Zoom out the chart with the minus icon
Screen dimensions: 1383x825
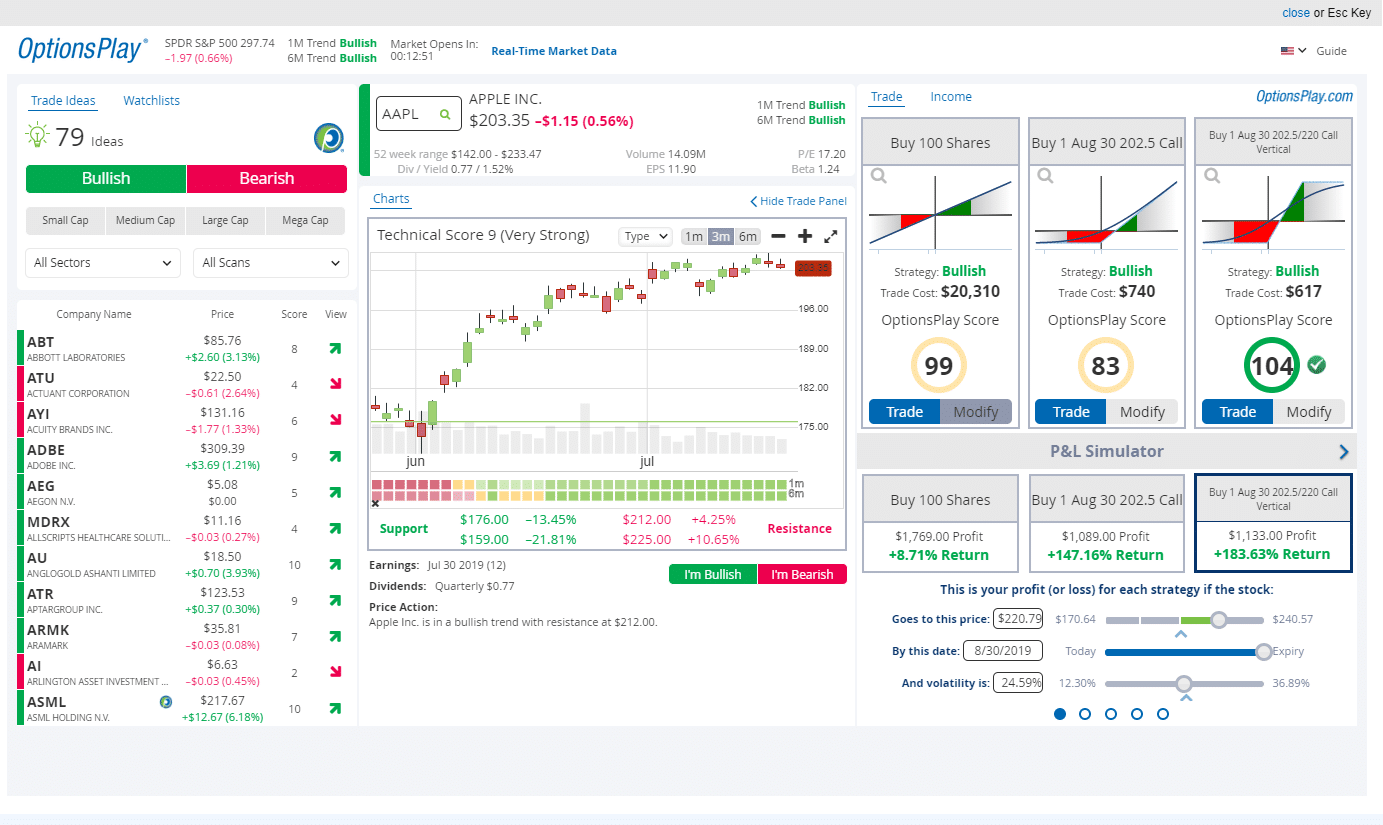pyautogui.click(x=779, y=236)
